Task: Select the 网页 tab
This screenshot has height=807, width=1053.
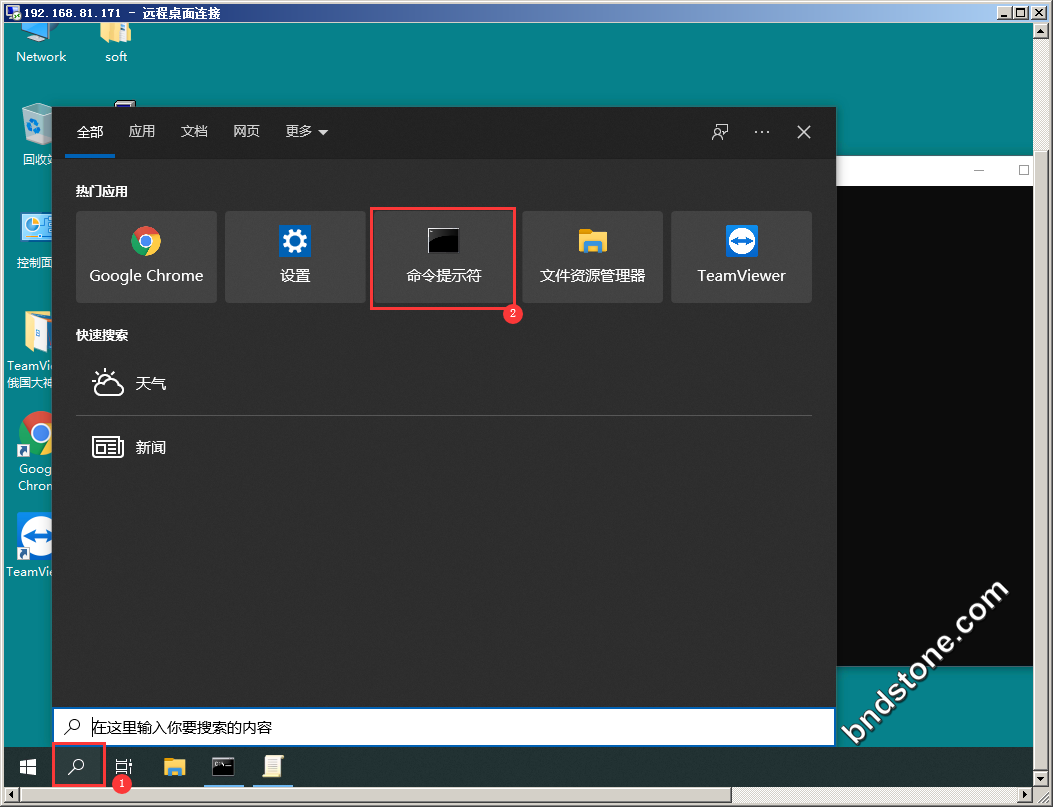Action: 246,132
